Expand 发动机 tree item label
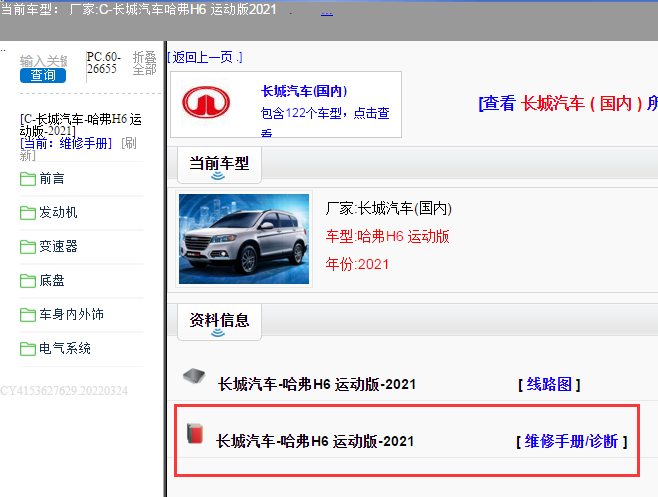 58,213
